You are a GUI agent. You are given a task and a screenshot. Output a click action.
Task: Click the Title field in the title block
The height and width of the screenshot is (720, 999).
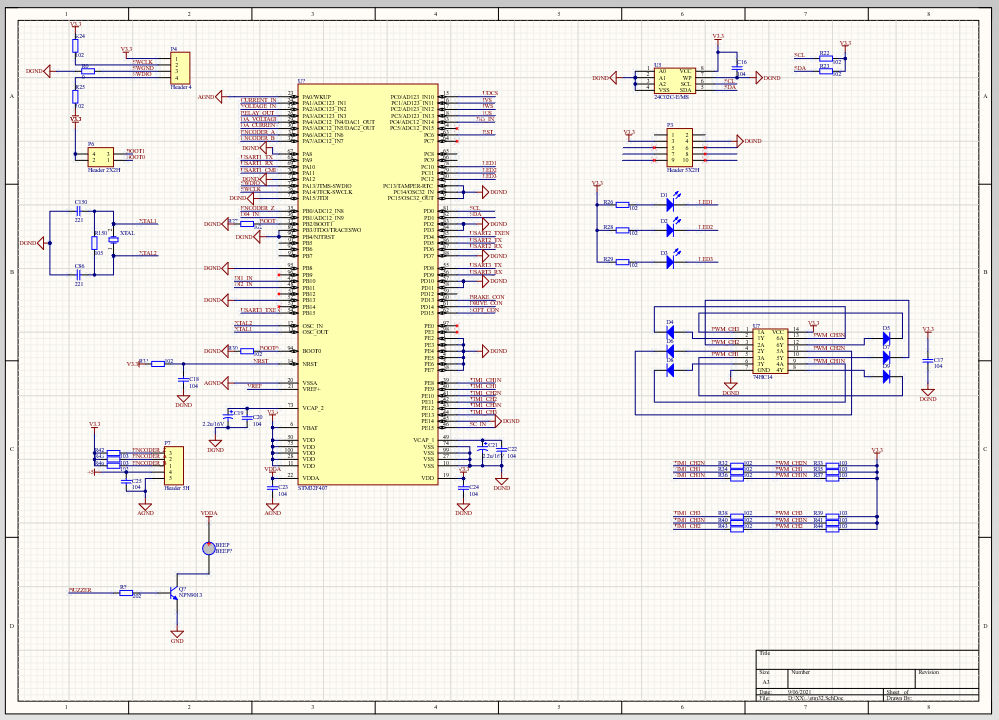coord(867,659)
